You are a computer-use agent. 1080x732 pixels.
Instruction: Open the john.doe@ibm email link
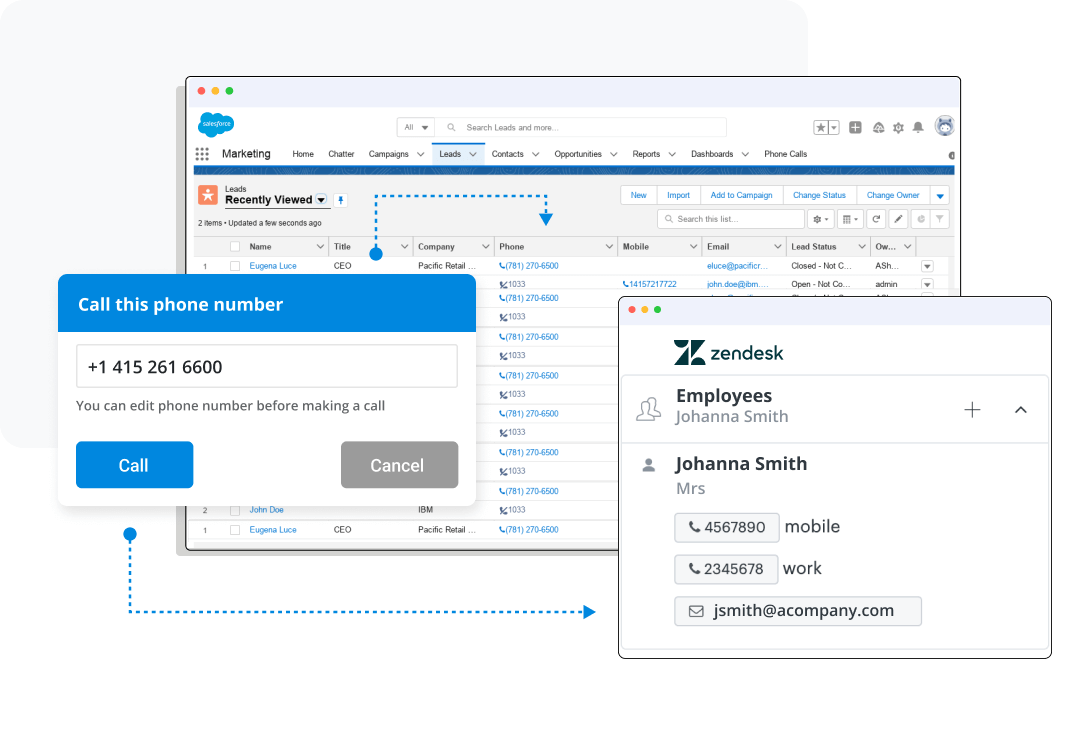(737, 284)
